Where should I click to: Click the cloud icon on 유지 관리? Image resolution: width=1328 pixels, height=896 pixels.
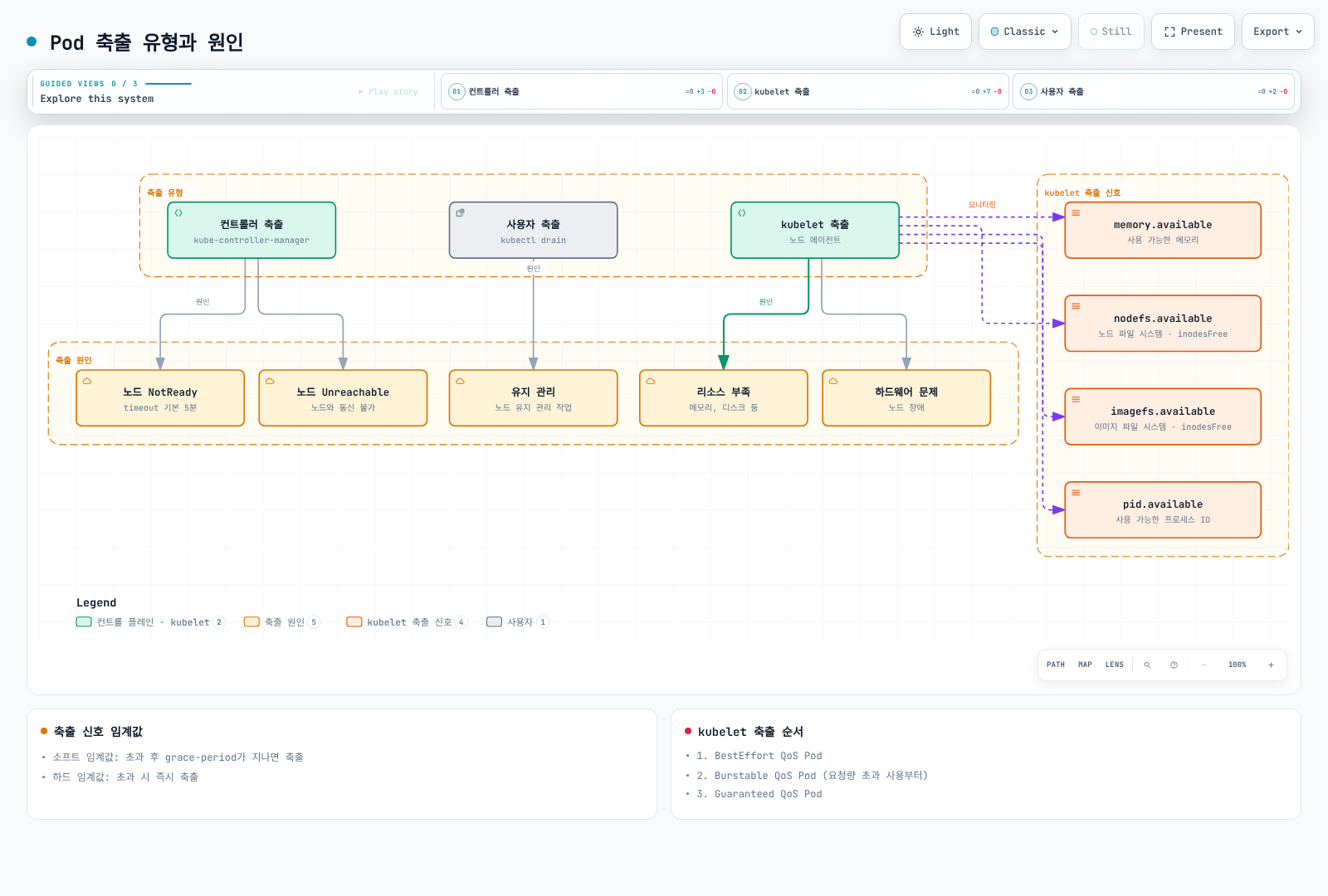click(x=460, y=382)
